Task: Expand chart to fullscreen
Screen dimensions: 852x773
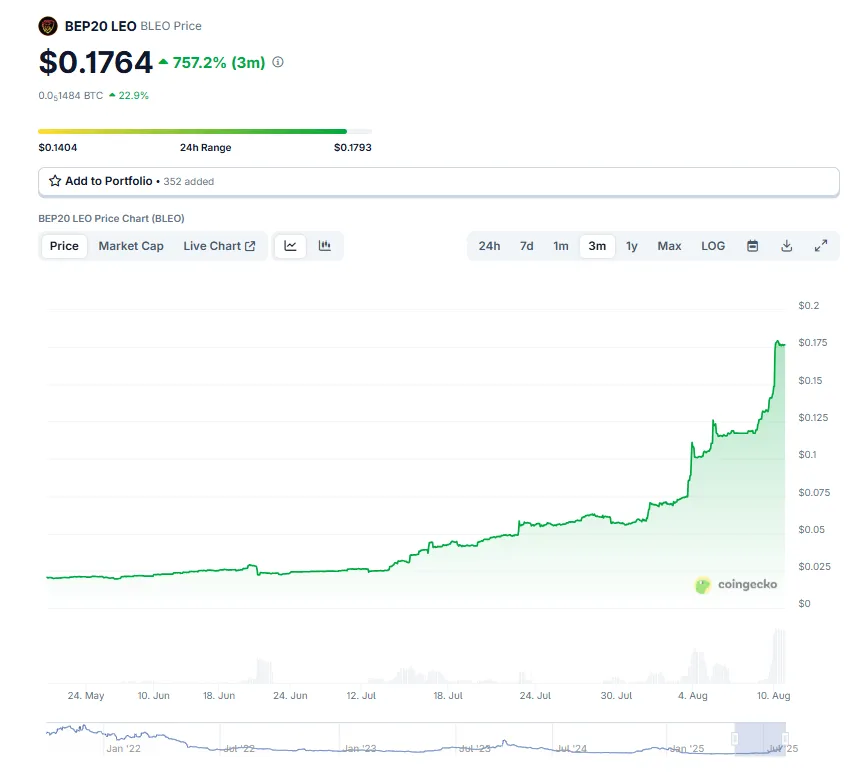Action: [820, 246]
